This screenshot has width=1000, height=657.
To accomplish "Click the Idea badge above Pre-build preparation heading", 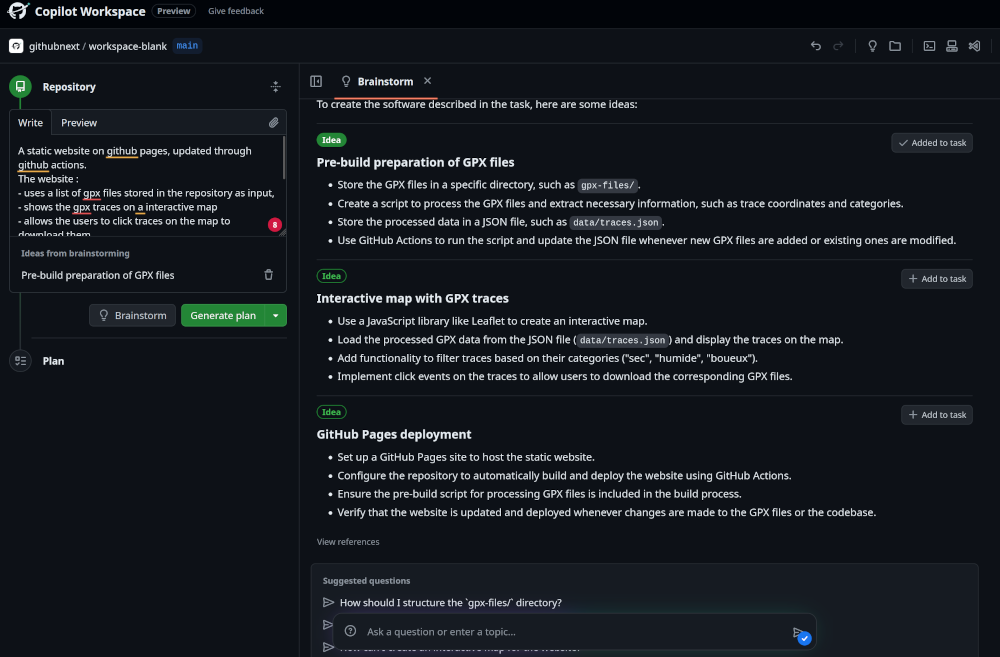I will click(332, 140).
